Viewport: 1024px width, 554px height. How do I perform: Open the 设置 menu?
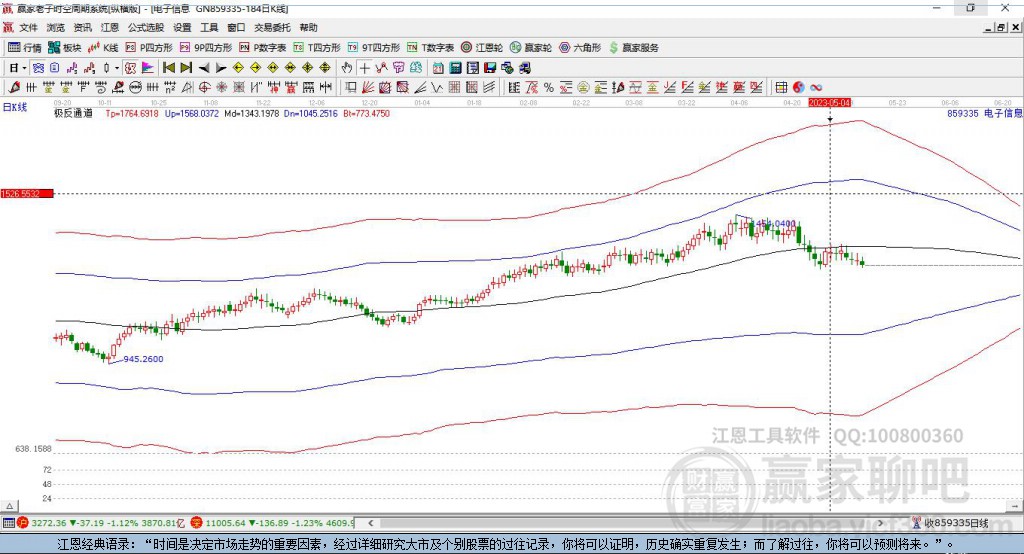point(182,27)
